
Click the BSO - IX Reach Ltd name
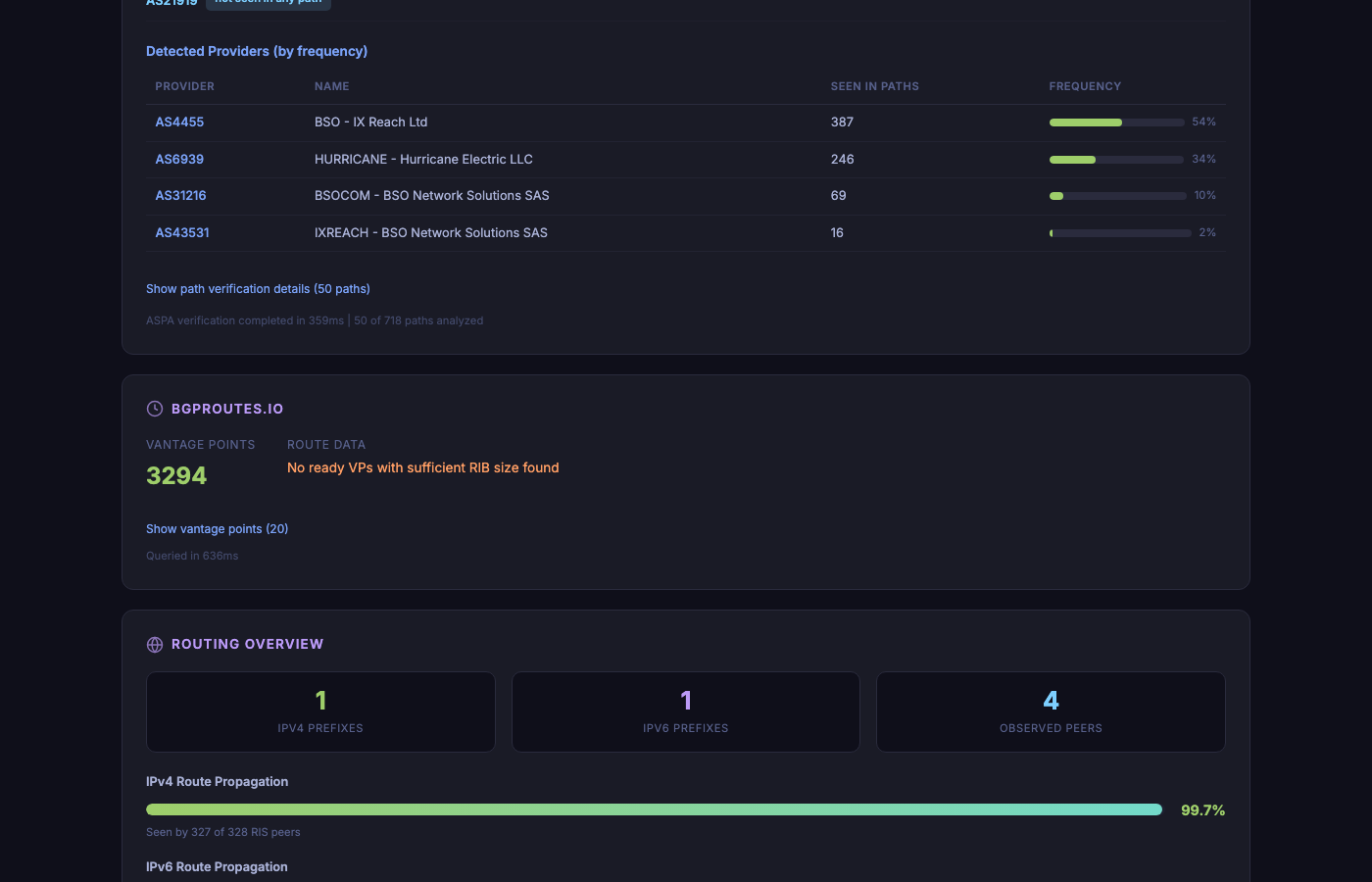(x=371, y=122)
